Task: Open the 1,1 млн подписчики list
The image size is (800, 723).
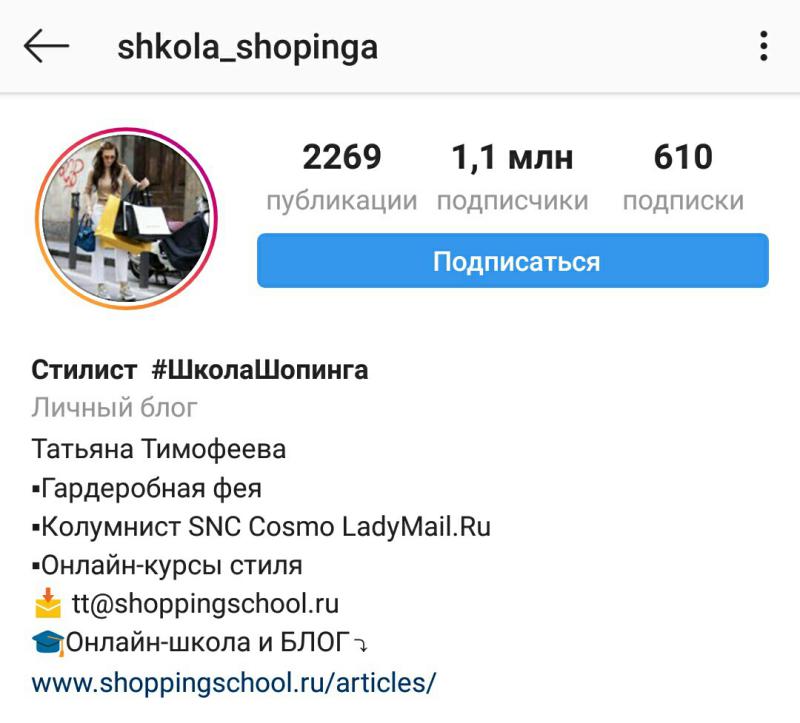Action: pyautogui.click(x=512, y=178)
